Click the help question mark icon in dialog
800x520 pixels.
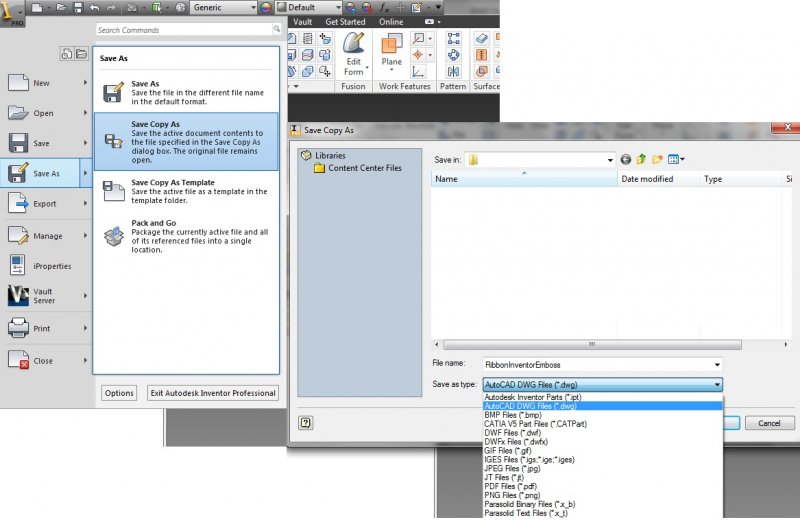click(x=306, y=423)
